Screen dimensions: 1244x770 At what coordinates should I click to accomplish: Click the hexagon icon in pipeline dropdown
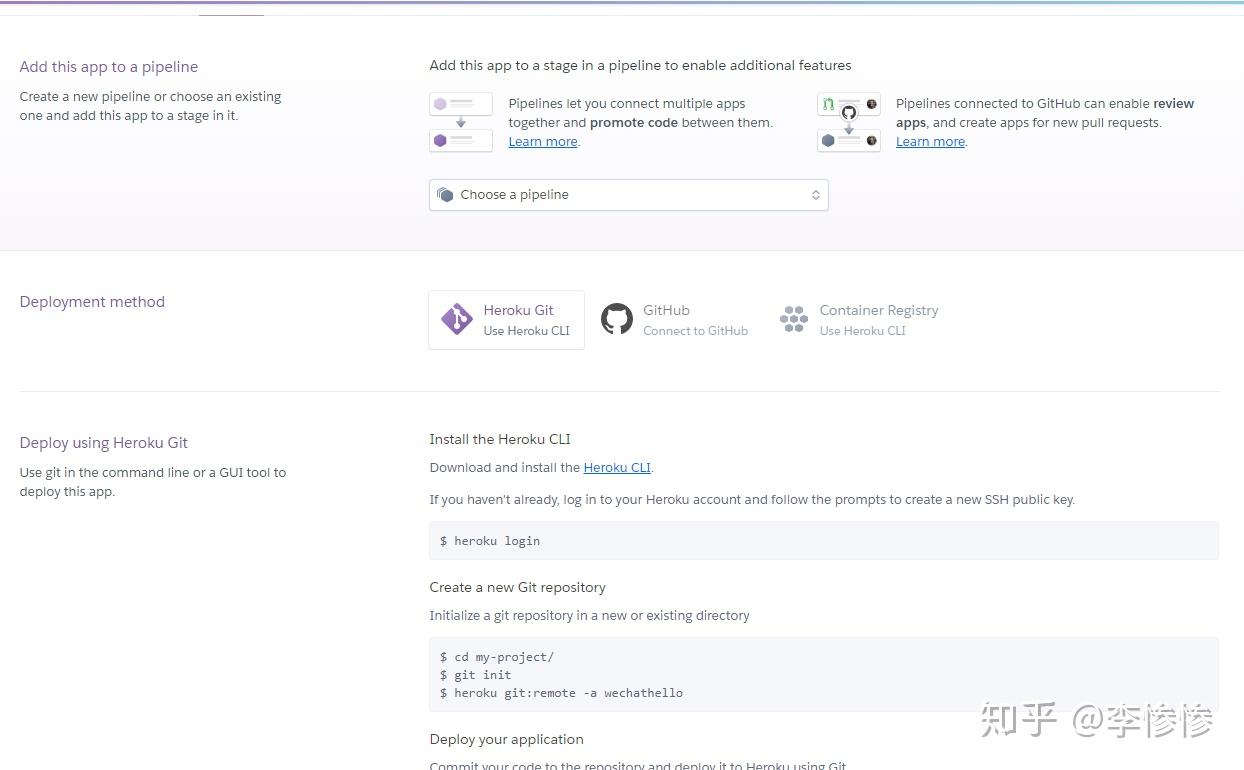(x=445, y=195)
